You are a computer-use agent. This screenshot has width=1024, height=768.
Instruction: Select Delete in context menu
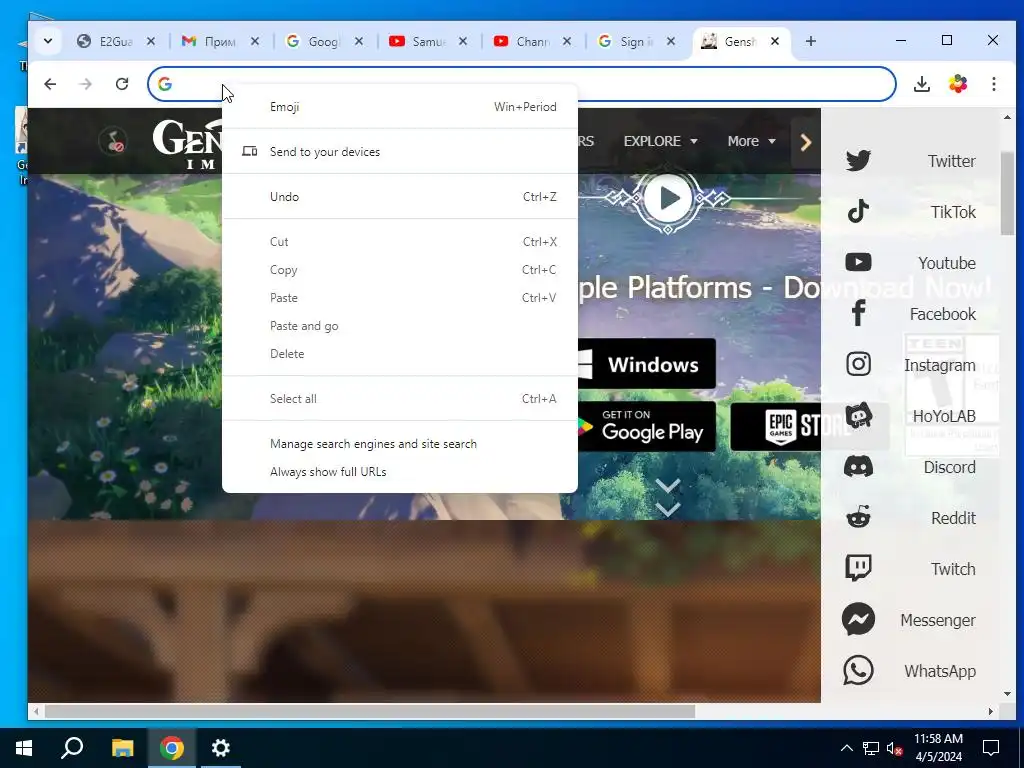[400, 354]
